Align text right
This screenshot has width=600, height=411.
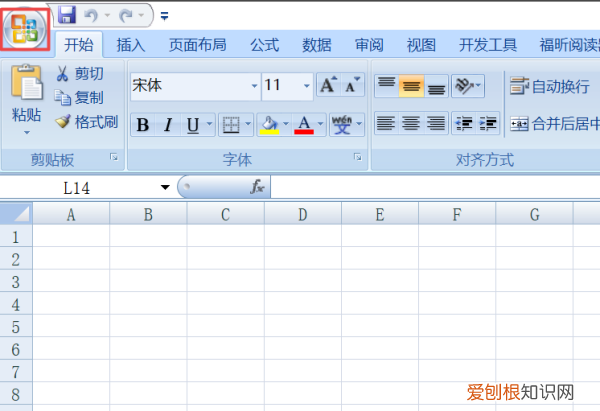pyautogui.click(x=436, y=123)
